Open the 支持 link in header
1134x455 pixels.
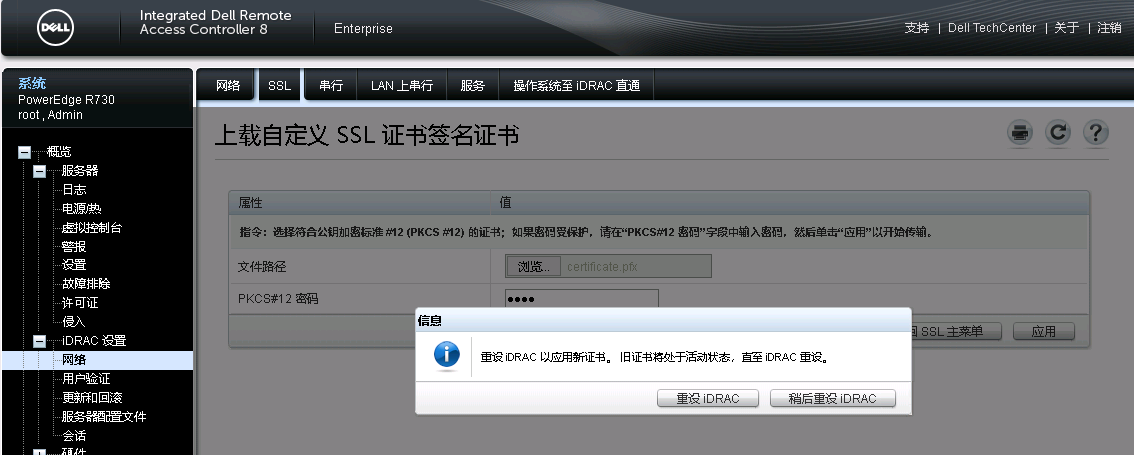(916, 27)
